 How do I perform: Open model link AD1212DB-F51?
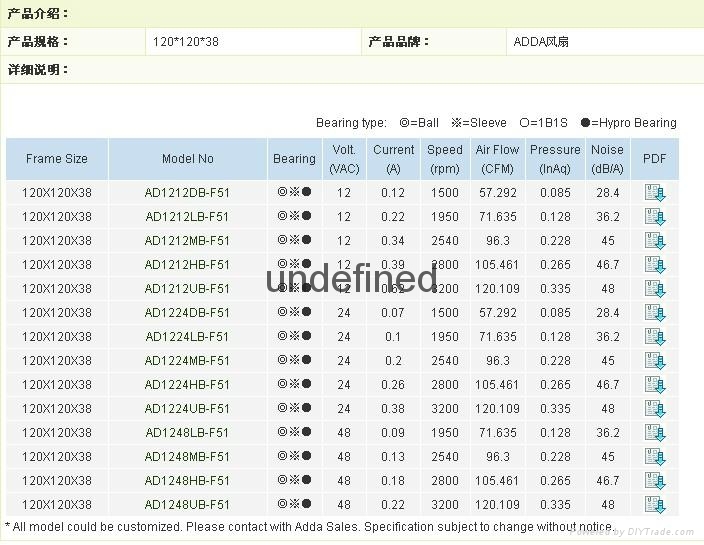click(x=187, y=193)
